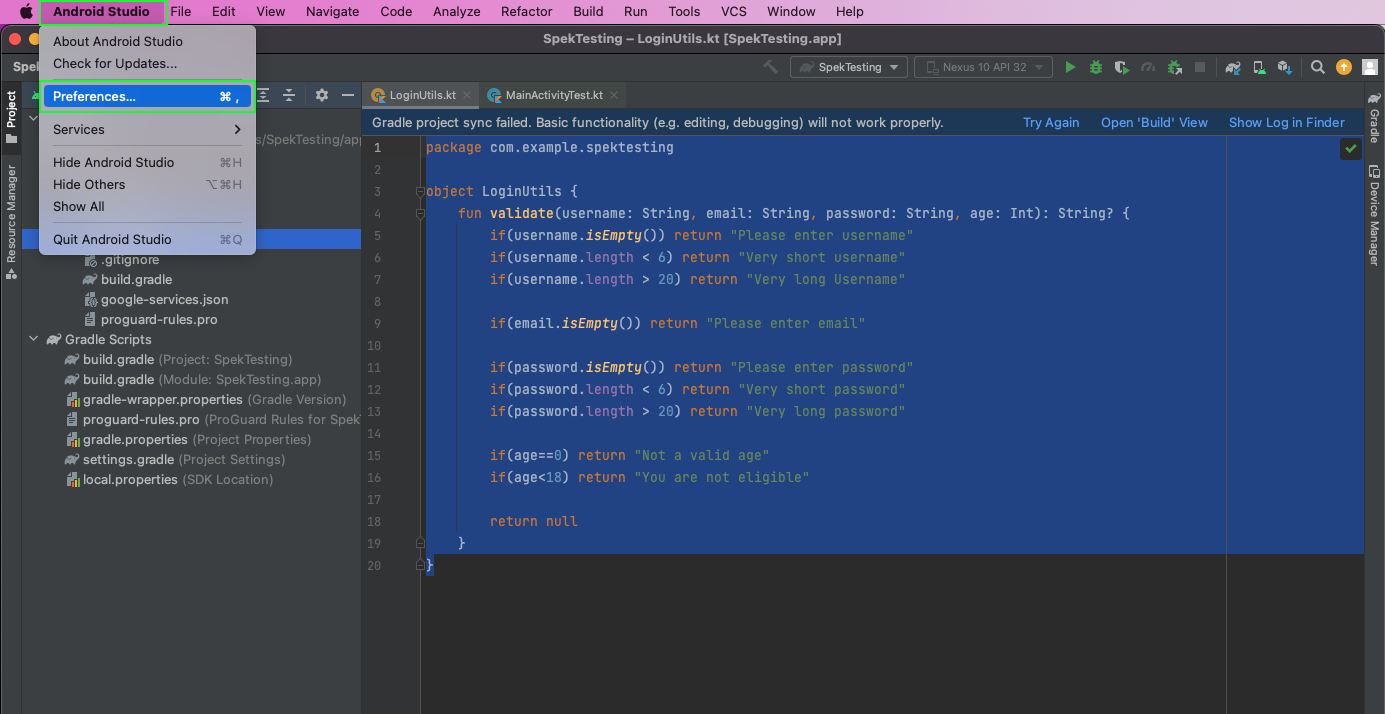Choose Hide Android Studio
The image size is (1385, 714).
(147, 162)
